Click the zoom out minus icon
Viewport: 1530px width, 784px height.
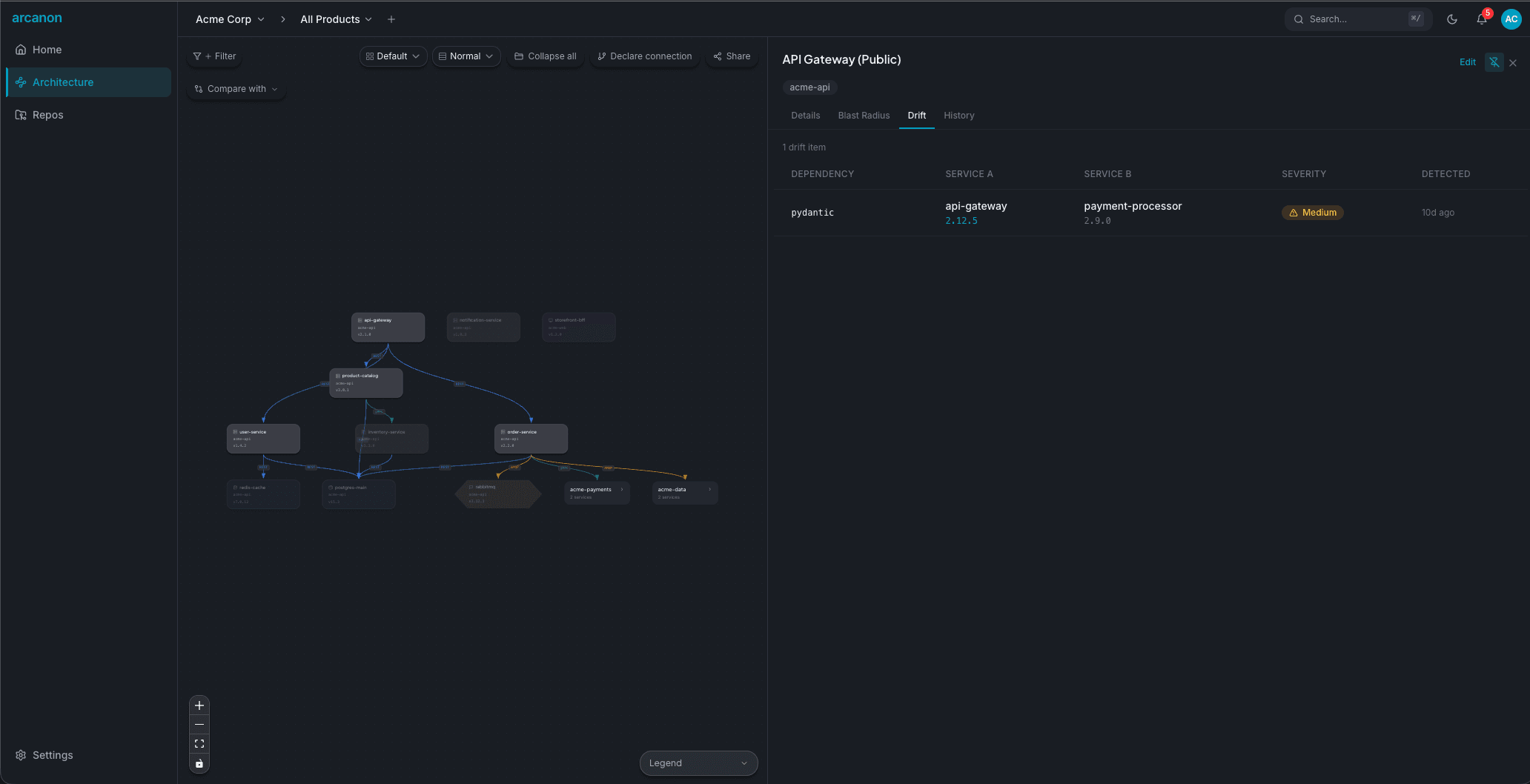tap(199, 725)
